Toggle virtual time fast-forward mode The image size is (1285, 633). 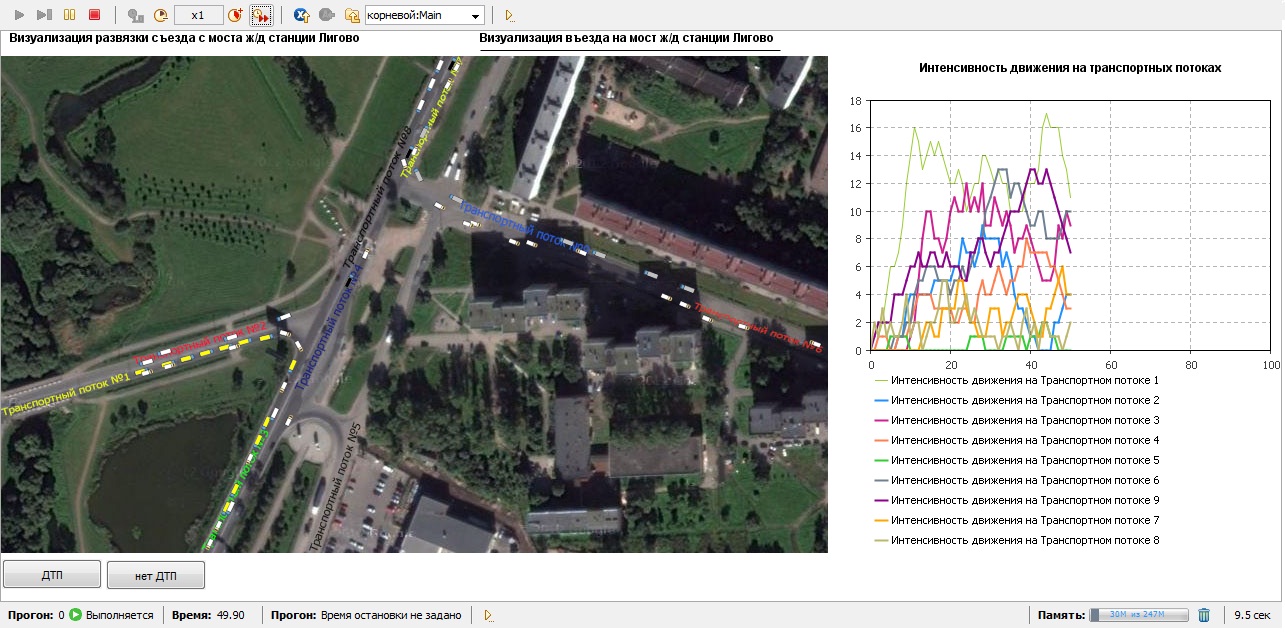tap(261, 15)
